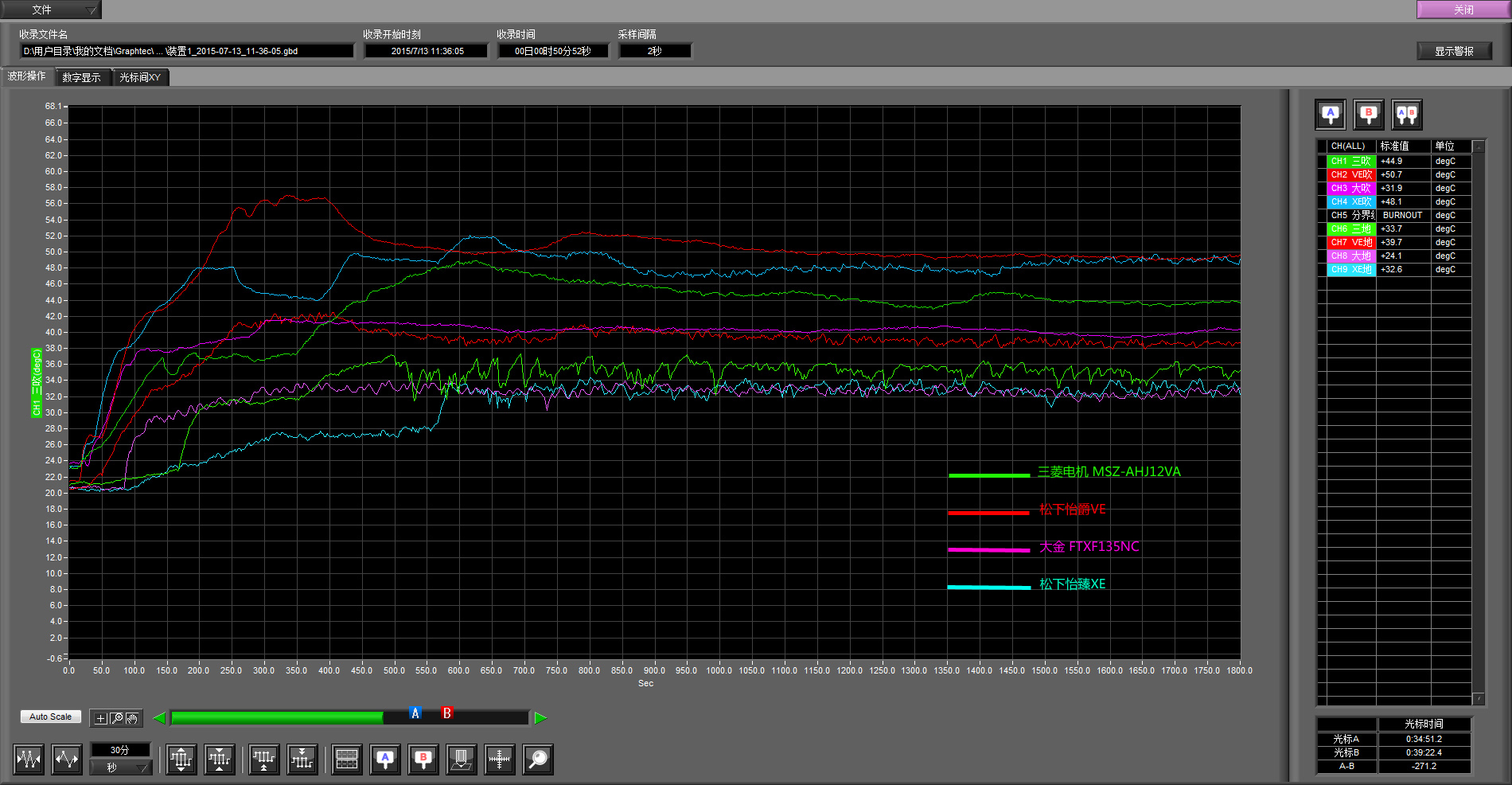Click the compress amplitude vertically icon

pos(220,760)
